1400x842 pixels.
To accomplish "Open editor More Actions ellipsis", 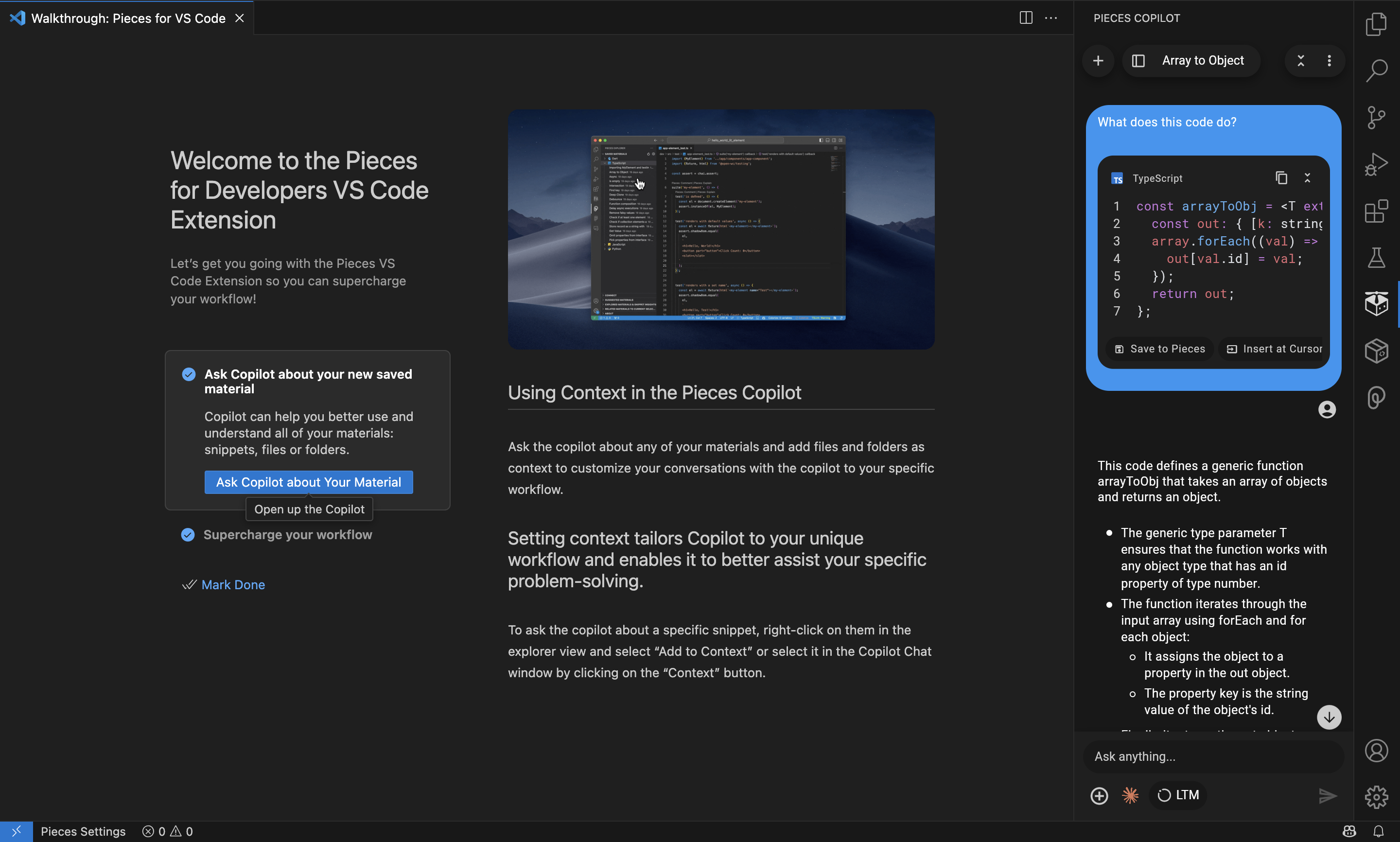I will pyautogui.click(x=1050, y=18).
